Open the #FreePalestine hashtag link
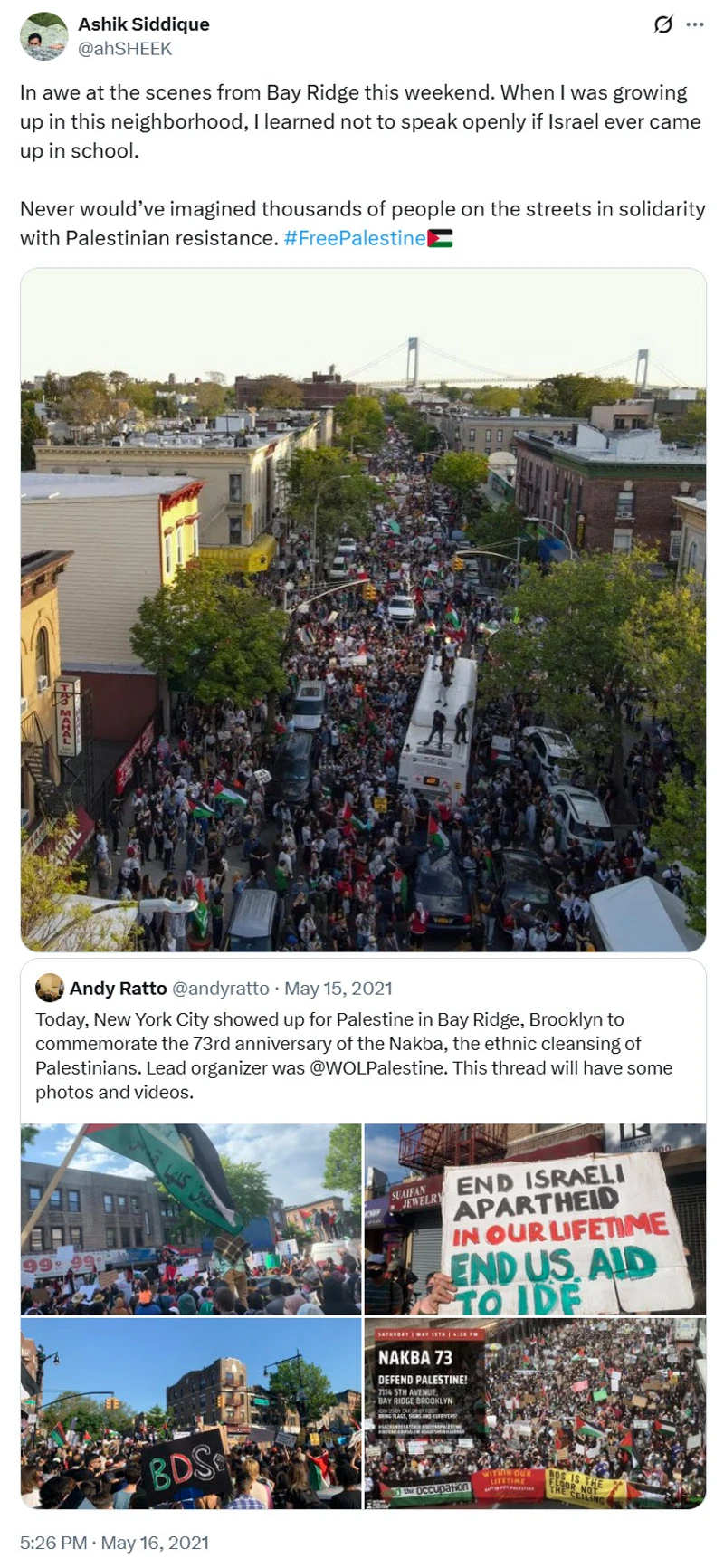This screenshot has height=1568, width=724. tap(355, 238)
